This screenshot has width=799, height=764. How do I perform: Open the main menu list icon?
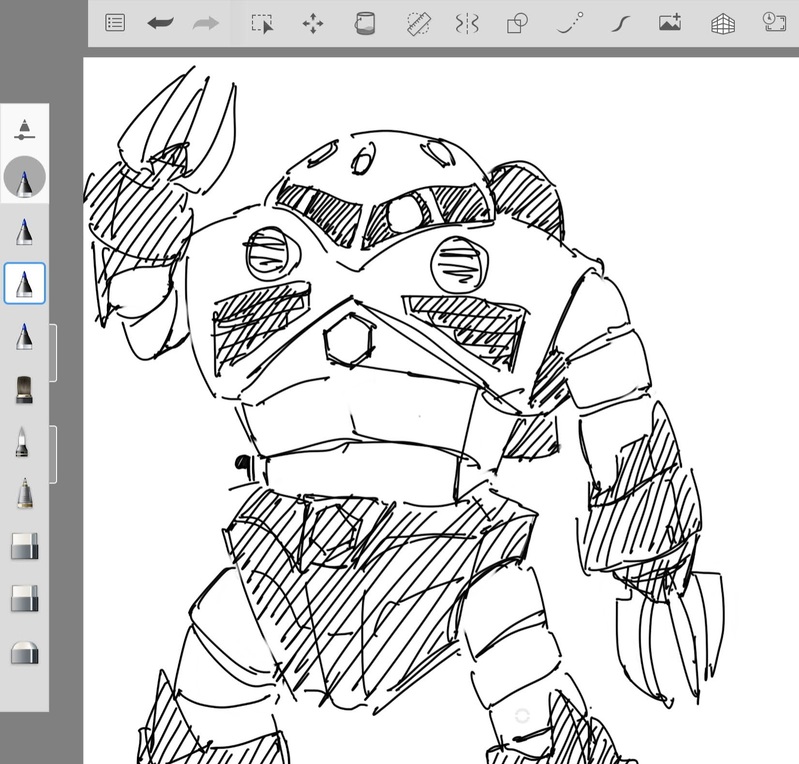[115, 23]
